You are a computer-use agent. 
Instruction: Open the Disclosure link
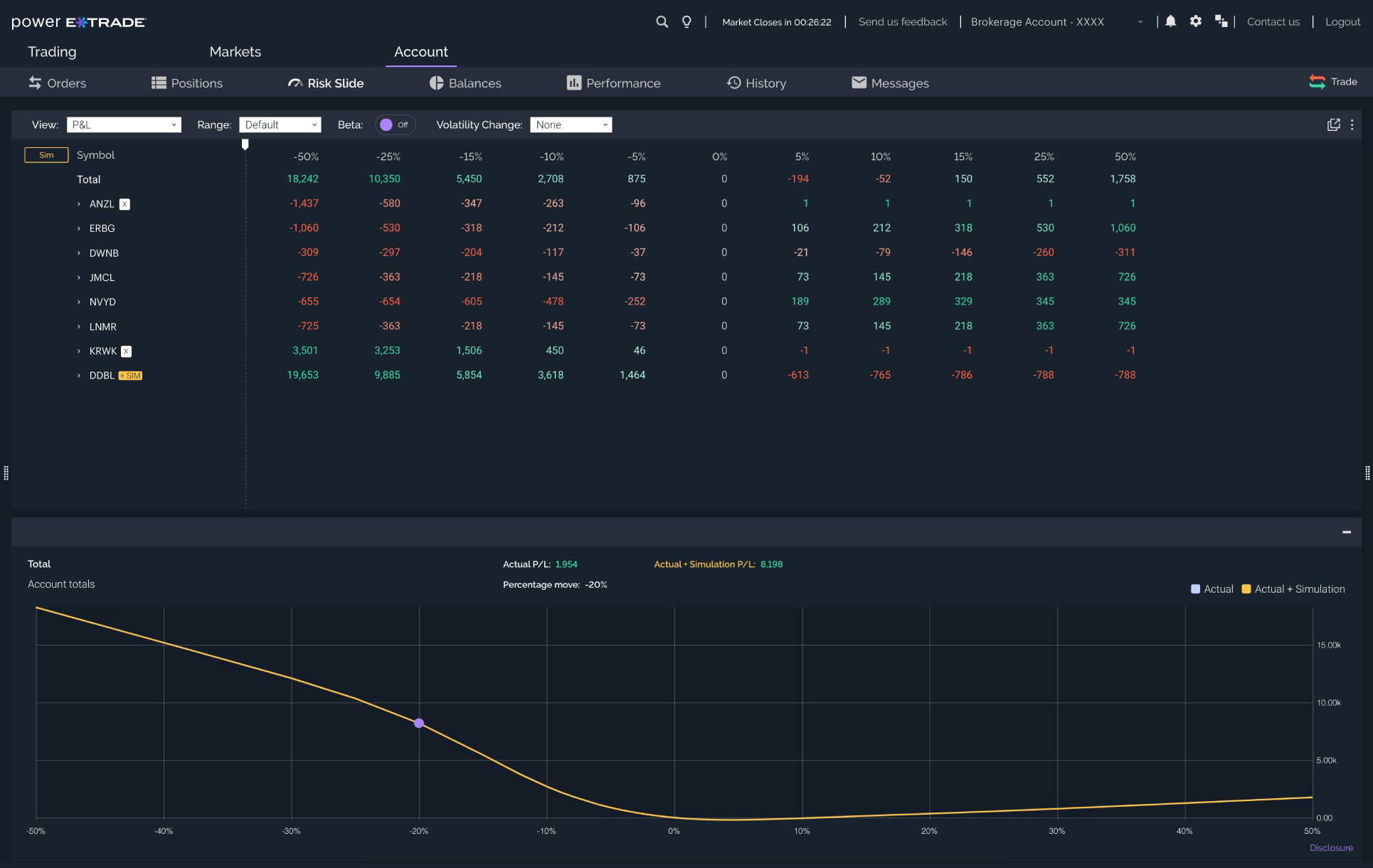tap(1330, 847)
